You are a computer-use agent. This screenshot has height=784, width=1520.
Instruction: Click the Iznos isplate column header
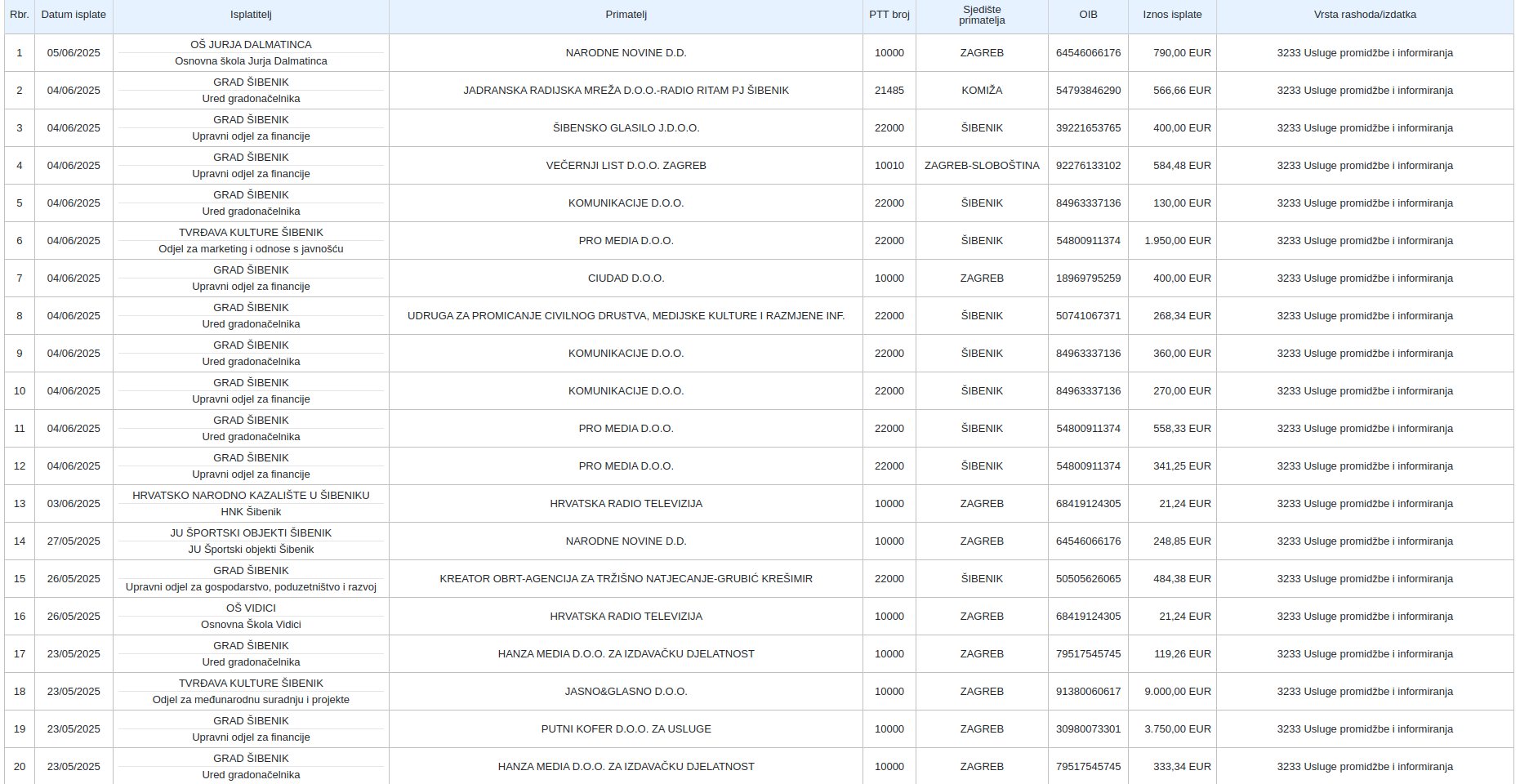[1172, 15]
